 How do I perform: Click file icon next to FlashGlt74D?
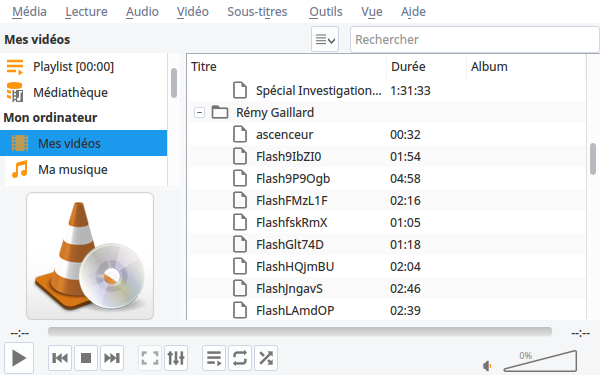[240, 245]
